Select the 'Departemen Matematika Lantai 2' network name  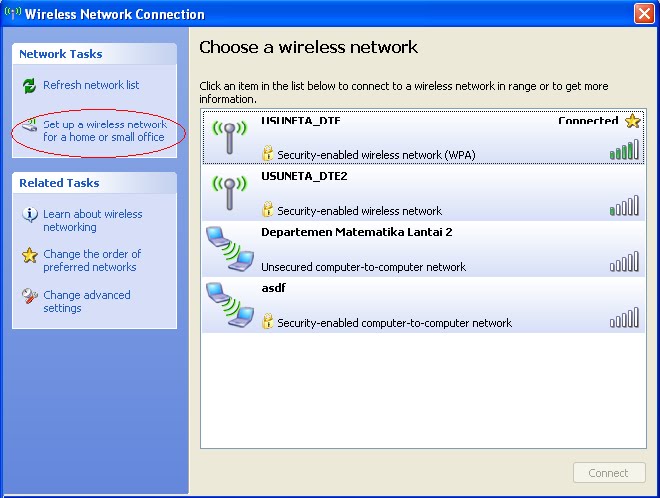pyautogui.click(x=357, y=232)
